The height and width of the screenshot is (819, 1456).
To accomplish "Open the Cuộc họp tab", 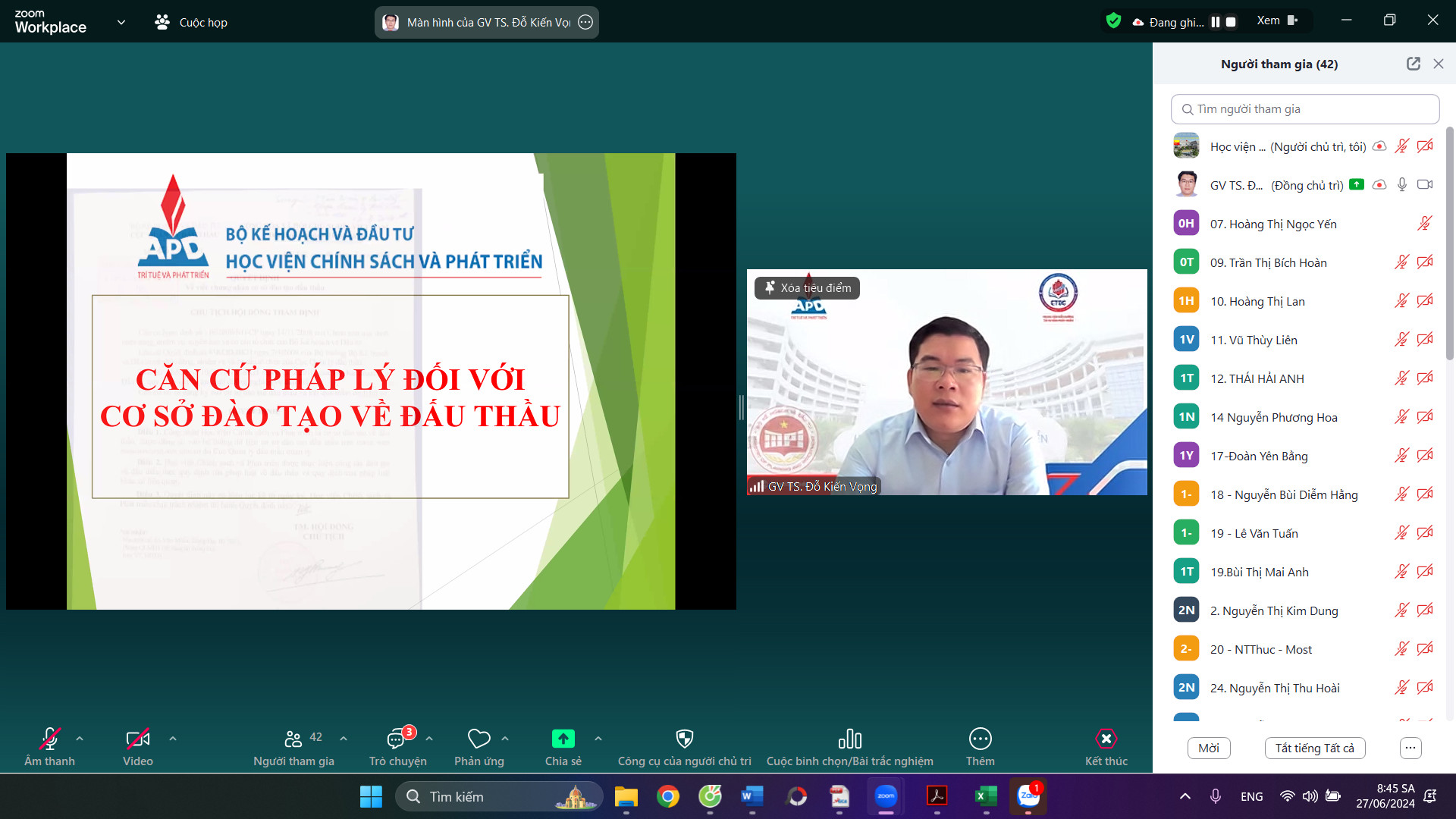I will (x=191, y=23).
